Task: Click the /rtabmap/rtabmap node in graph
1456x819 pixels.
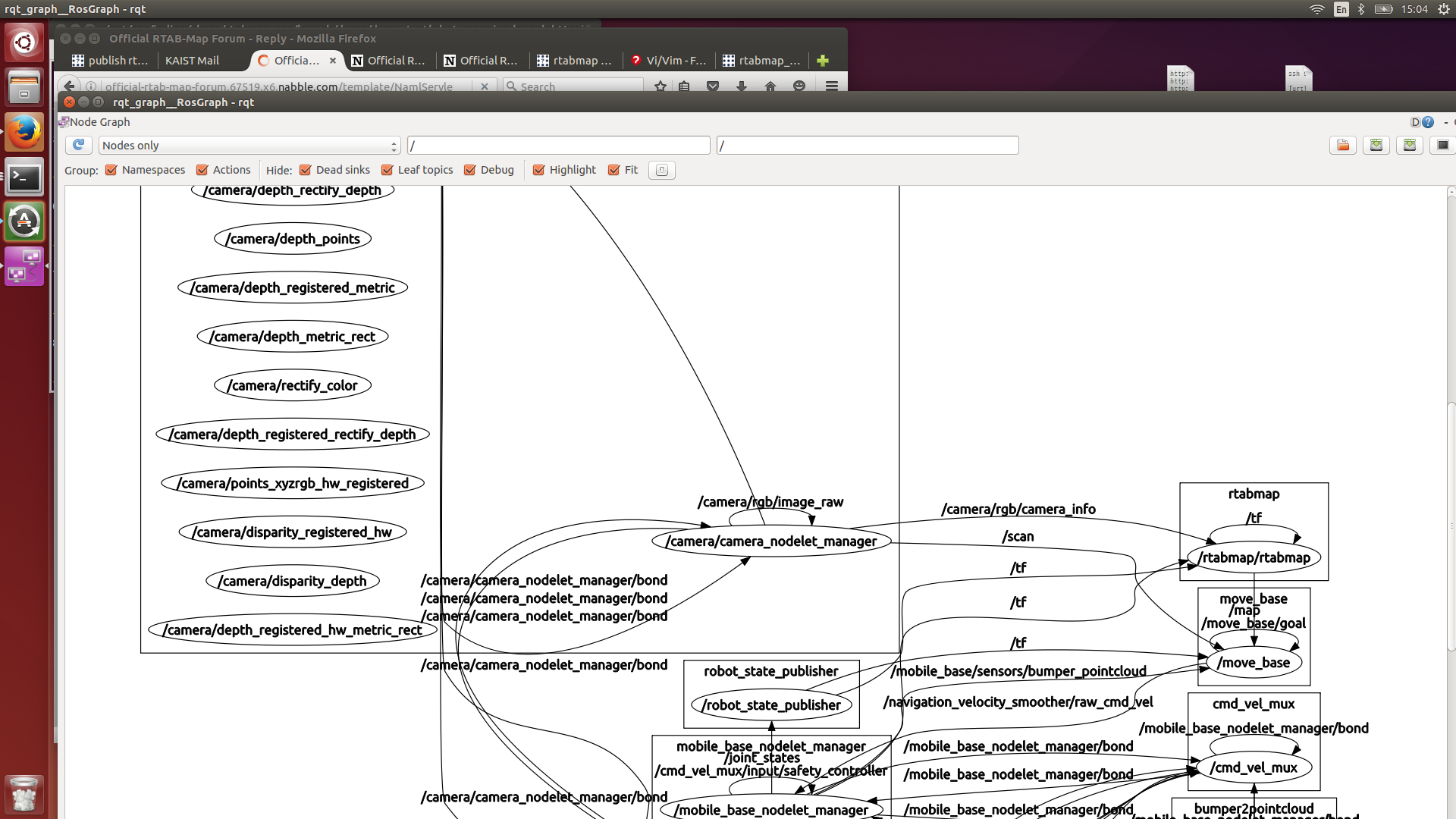Action: pos(1254,557)
